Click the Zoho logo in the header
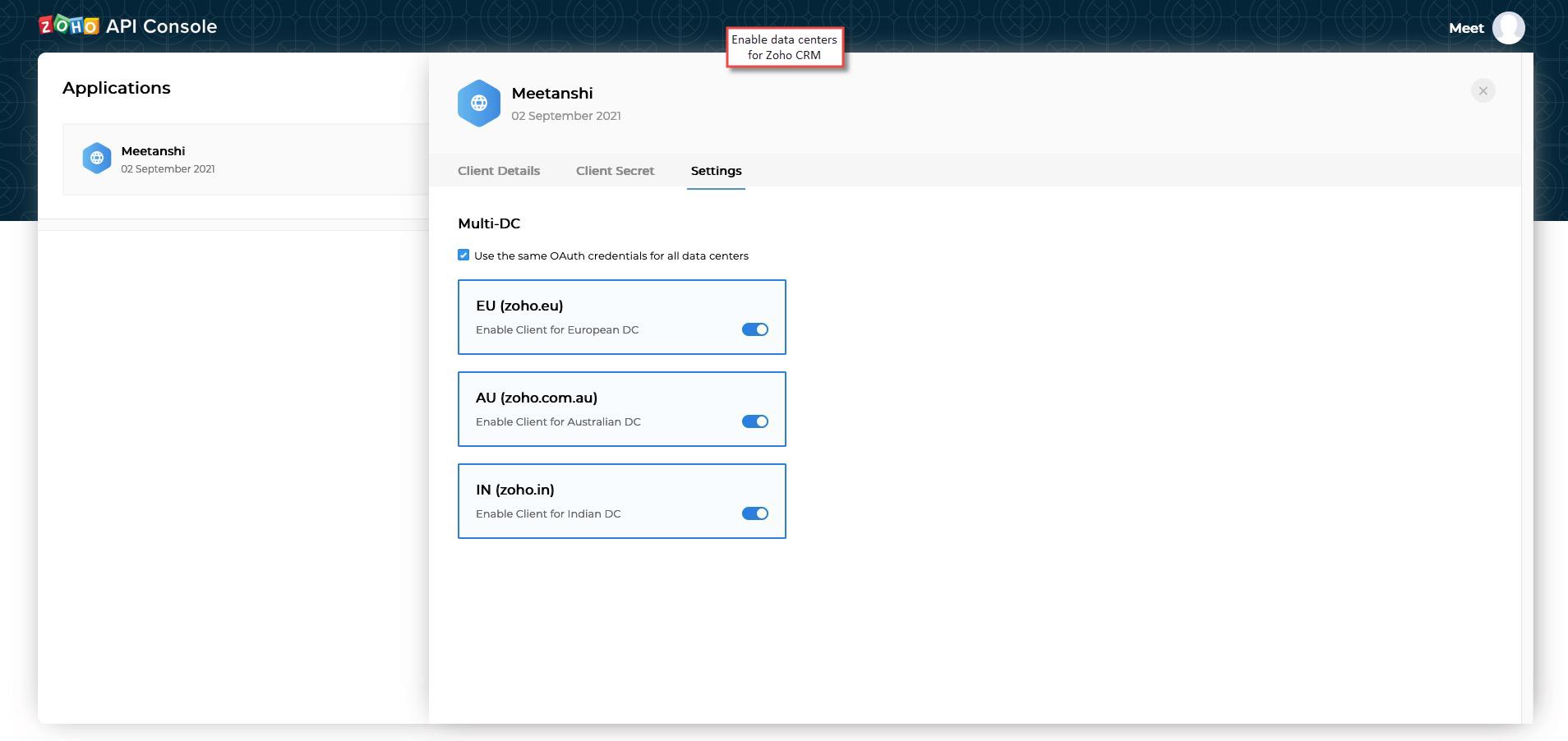This screenshot has height=741, width=1568. coord(69,25)
